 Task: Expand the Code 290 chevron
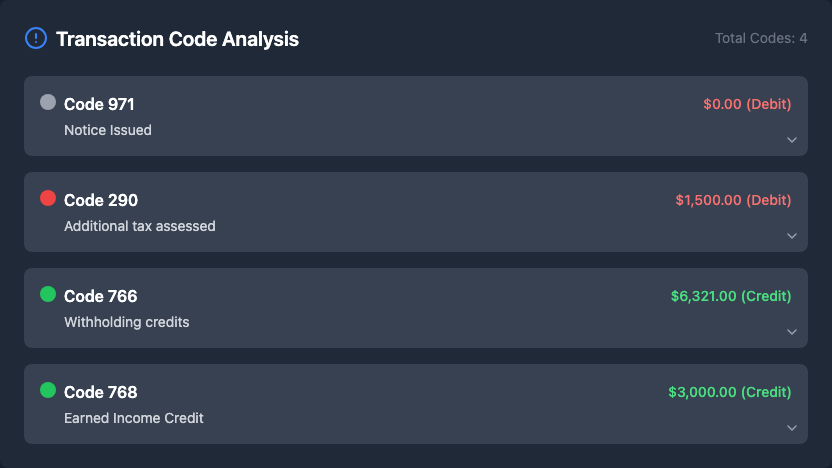point(792,236)
